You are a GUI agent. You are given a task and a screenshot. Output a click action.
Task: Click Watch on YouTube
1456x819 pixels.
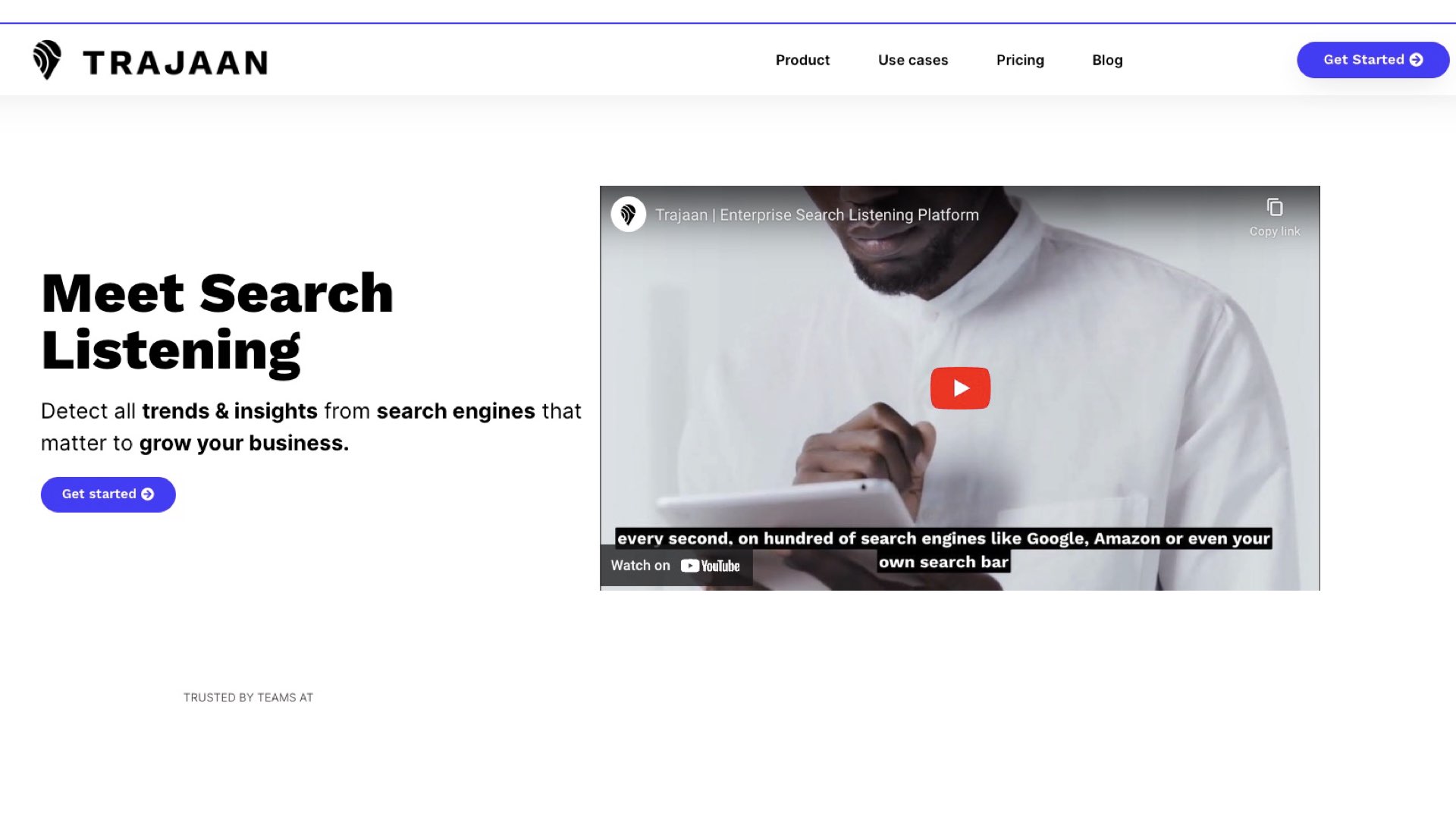(x=676, y=566)
